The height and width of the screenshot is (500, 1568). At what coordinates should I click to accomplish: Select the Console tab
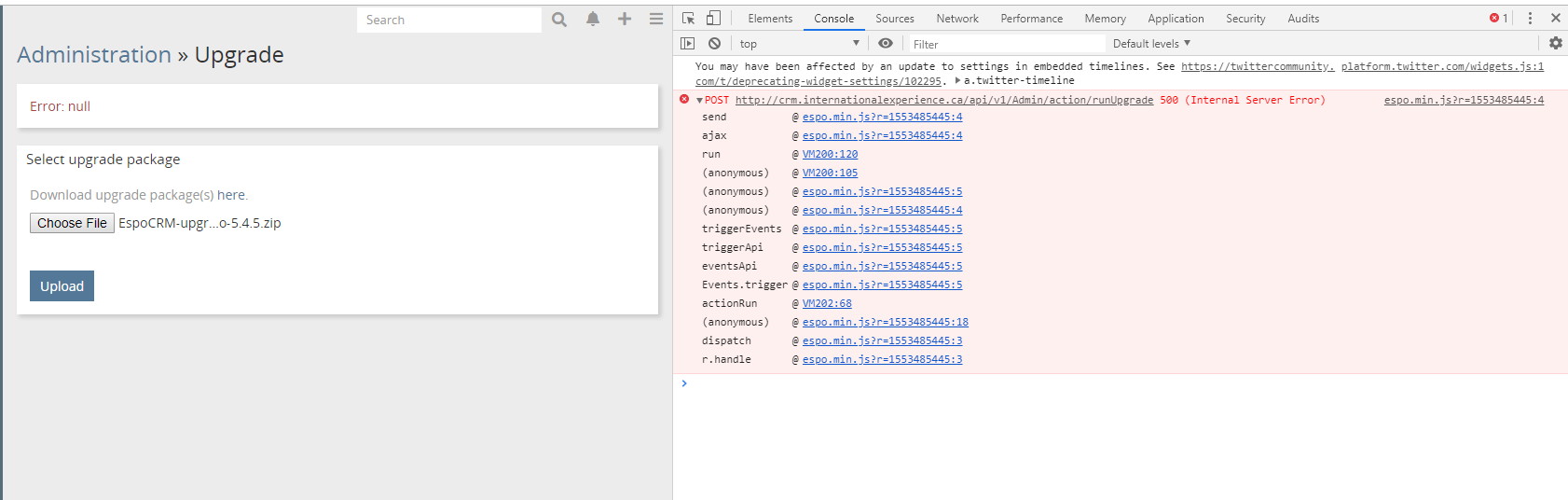(834, 19)
